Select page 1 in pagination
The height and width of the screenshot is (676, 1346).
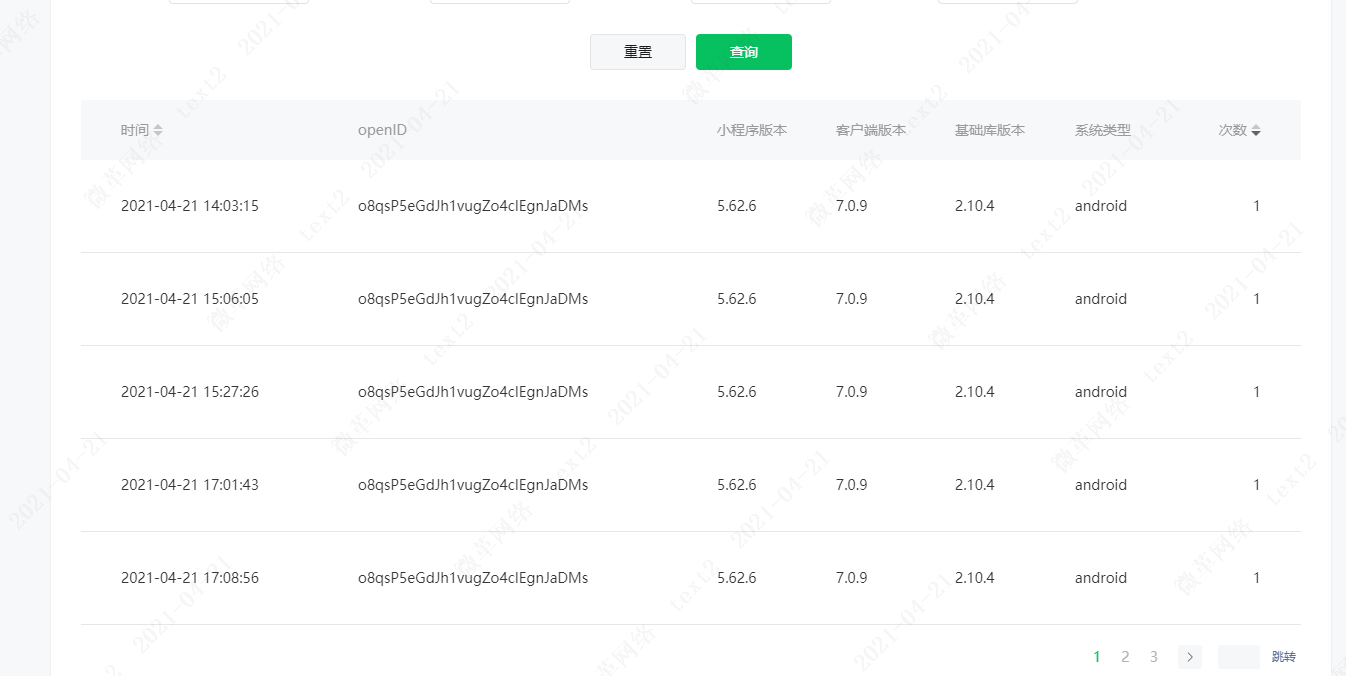[1097, 657]
